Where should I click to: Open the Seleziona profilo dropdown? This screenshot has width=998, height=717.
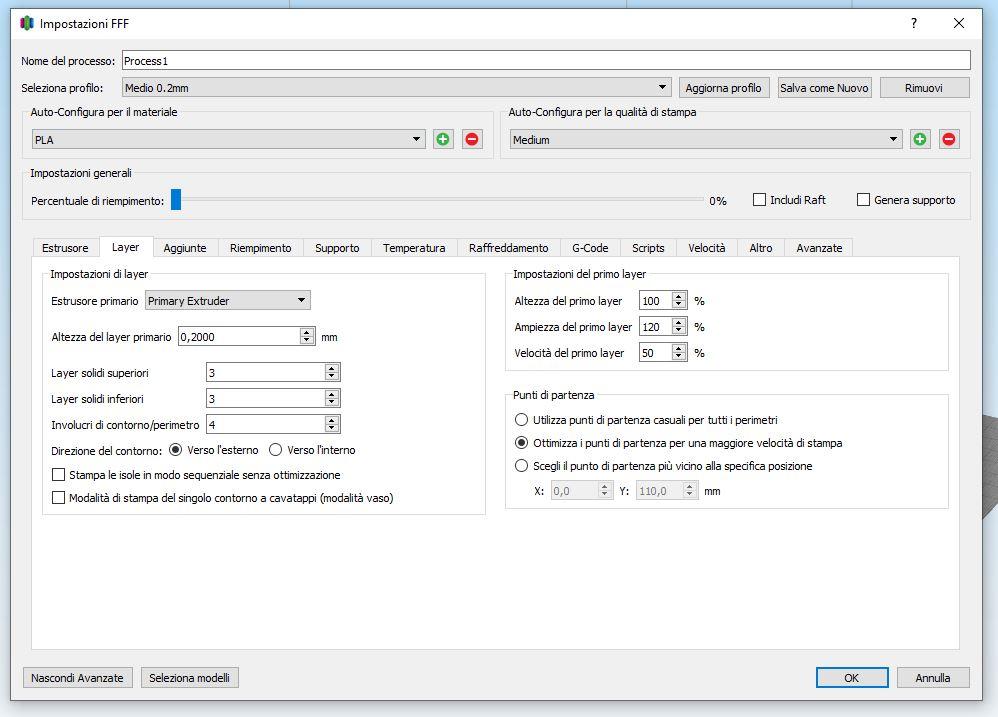tap(396, 88)
